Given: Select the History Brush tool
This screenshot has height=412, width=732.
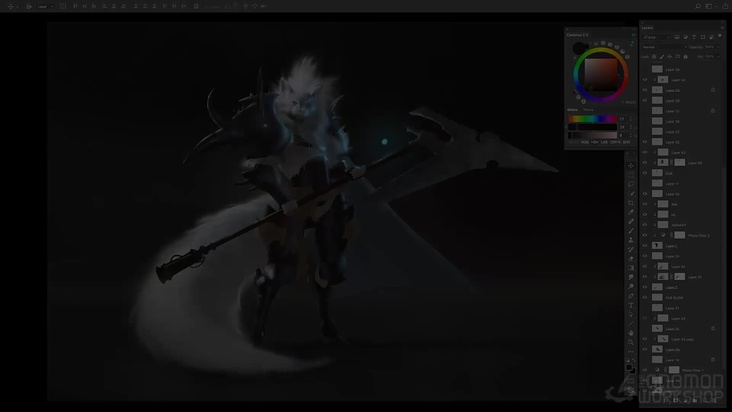Looking at the screenshot, I should coord(631,250).
